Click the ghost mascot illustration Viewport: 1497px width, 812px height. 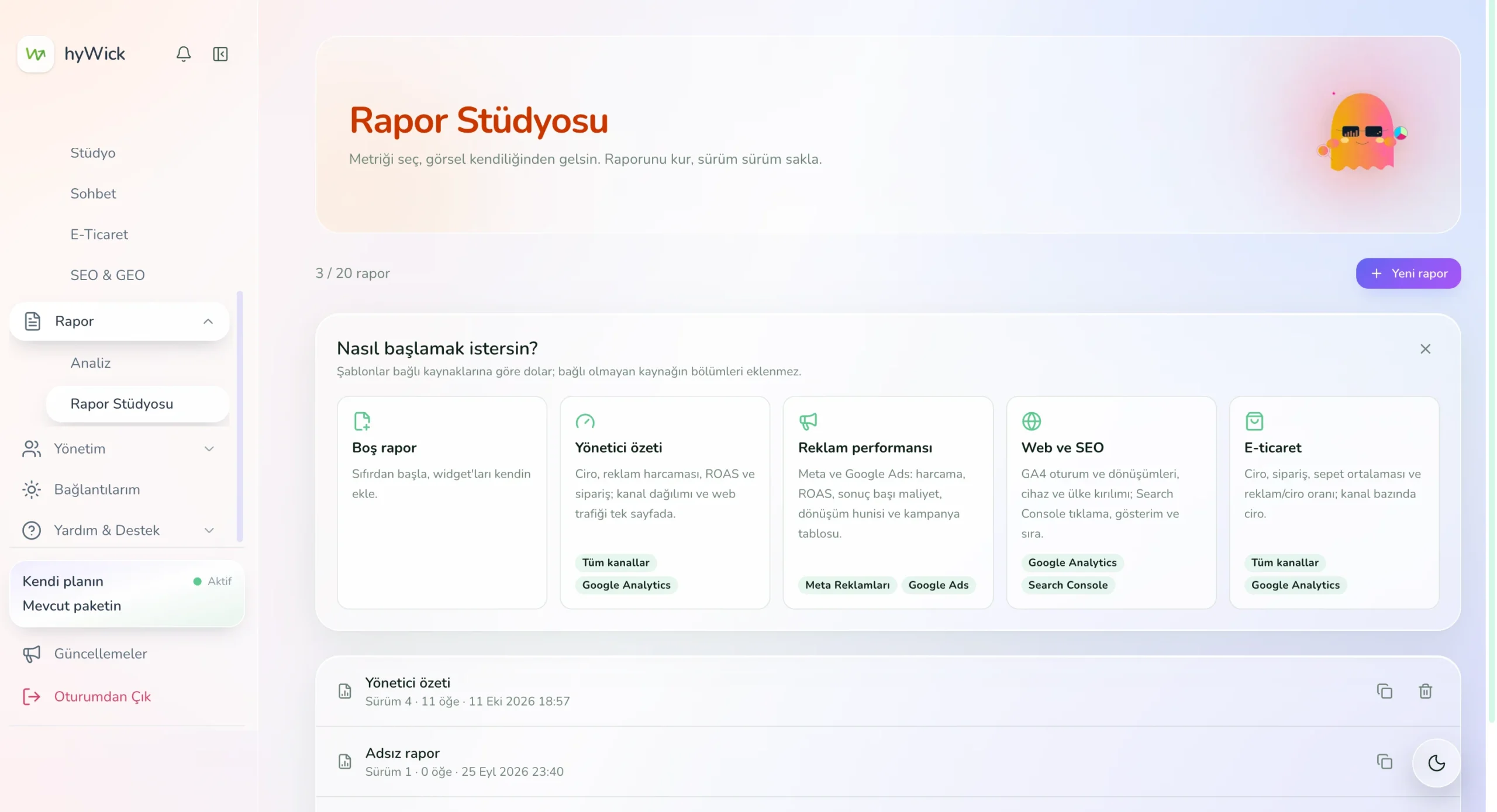[1361, 133]
